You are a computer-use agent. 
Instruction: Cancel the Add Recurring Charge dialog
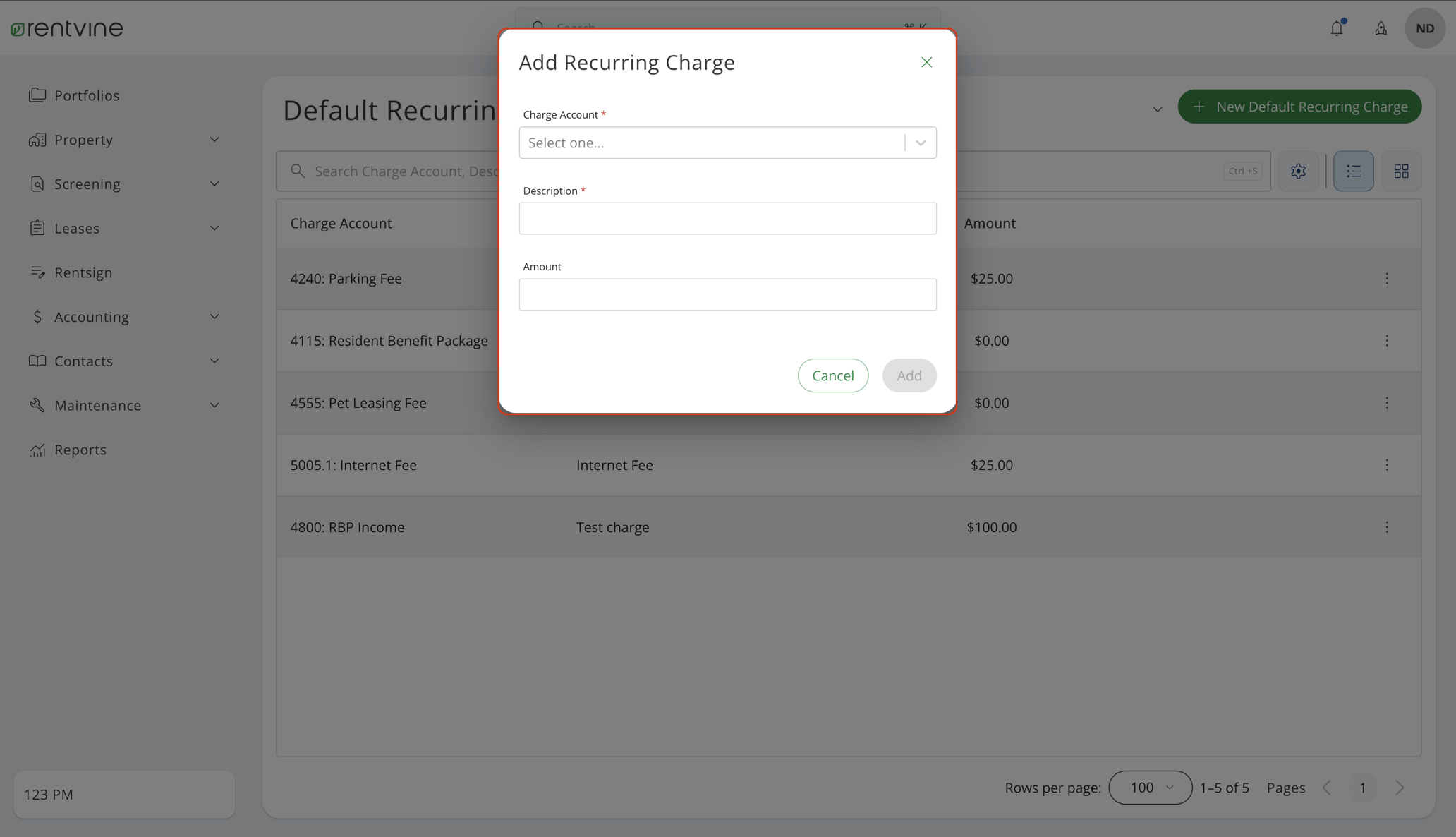[x=833, y=375]
